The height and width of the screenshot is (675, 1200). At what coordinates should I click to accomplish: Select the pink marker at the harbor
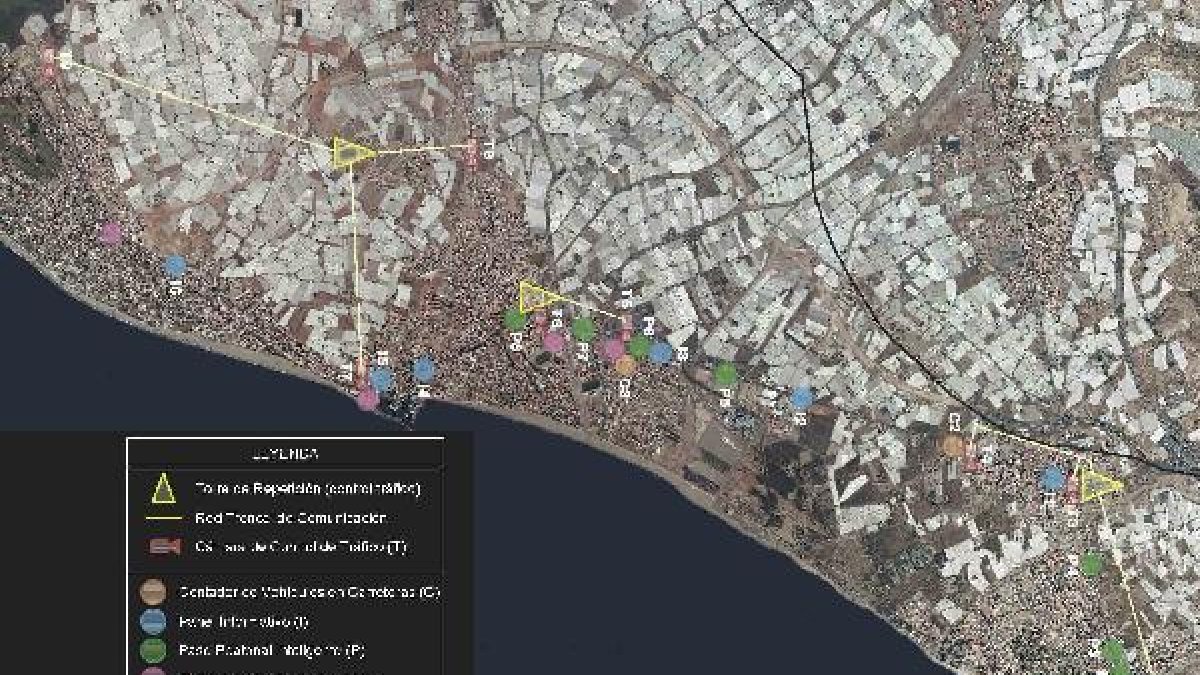coord(367,399)
